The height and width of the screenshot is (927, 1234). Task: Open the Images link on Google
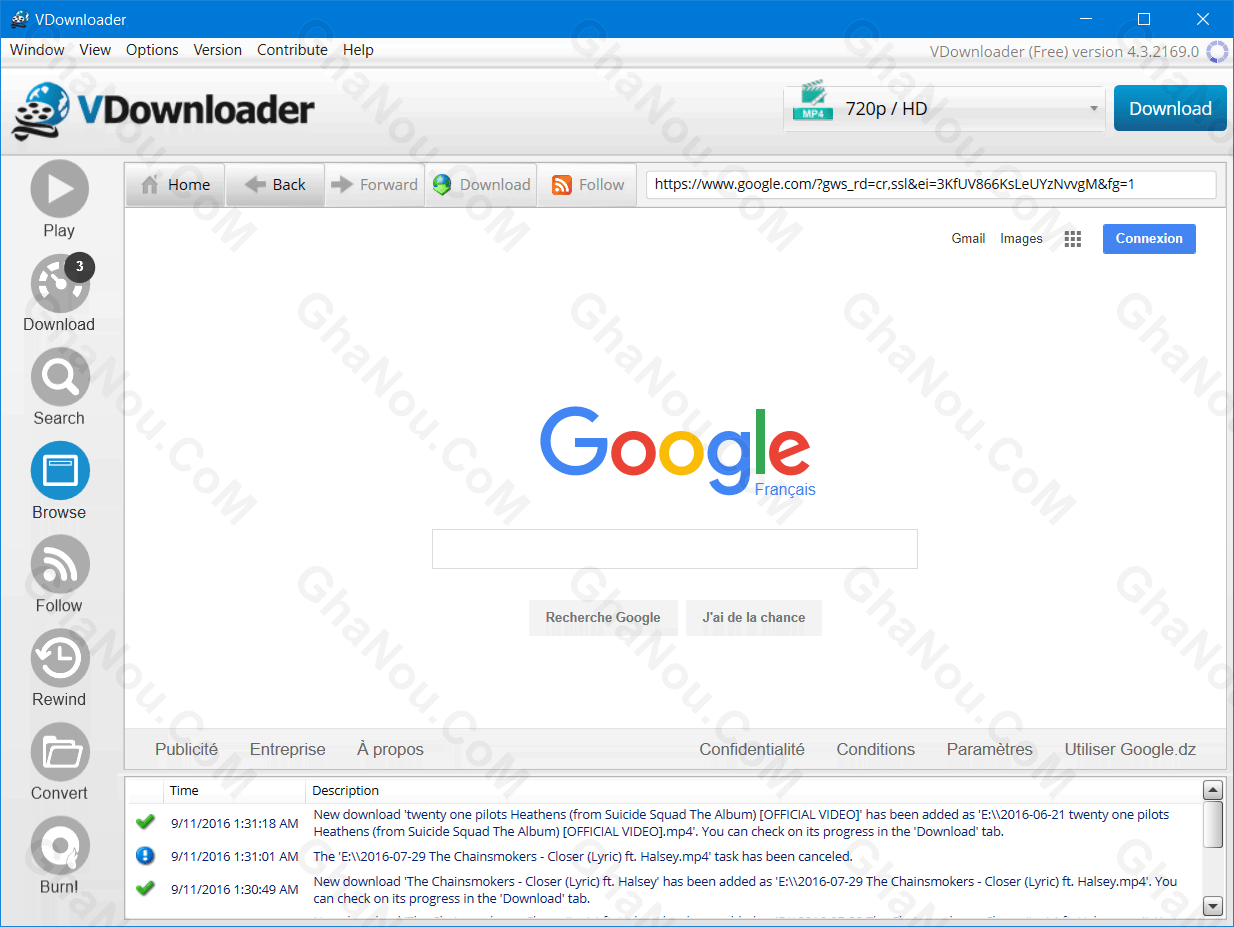click(x=1021, y=239)
